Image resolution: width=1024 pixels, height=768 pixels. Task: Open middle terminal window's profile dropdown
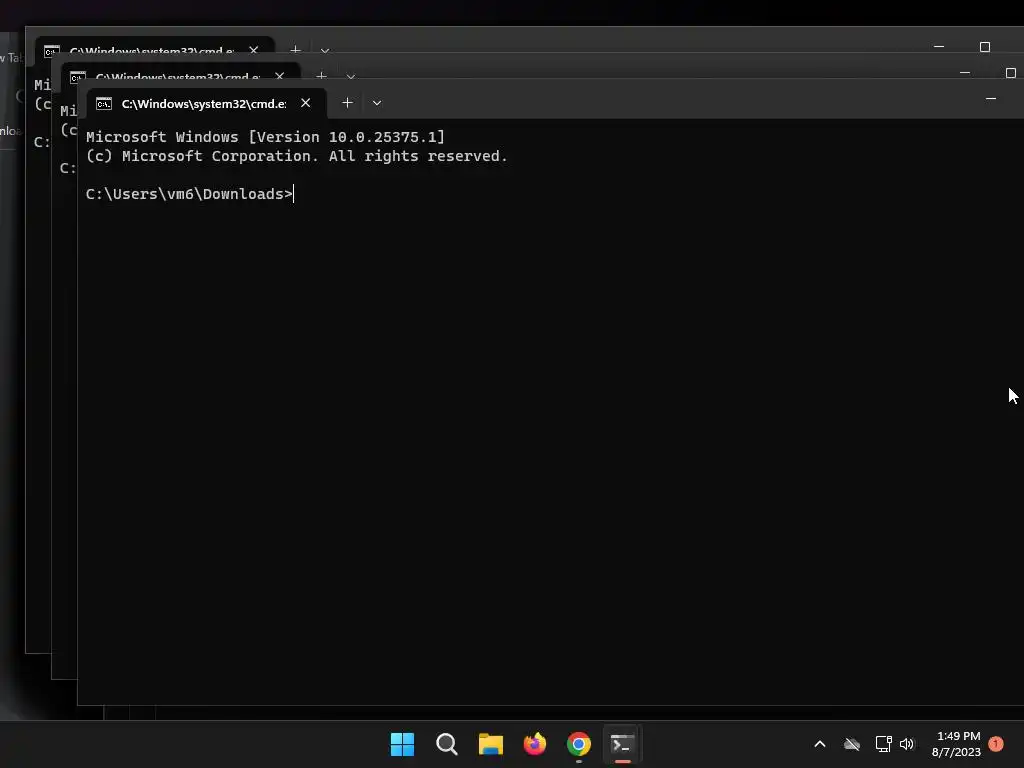[x=351, y=76]
